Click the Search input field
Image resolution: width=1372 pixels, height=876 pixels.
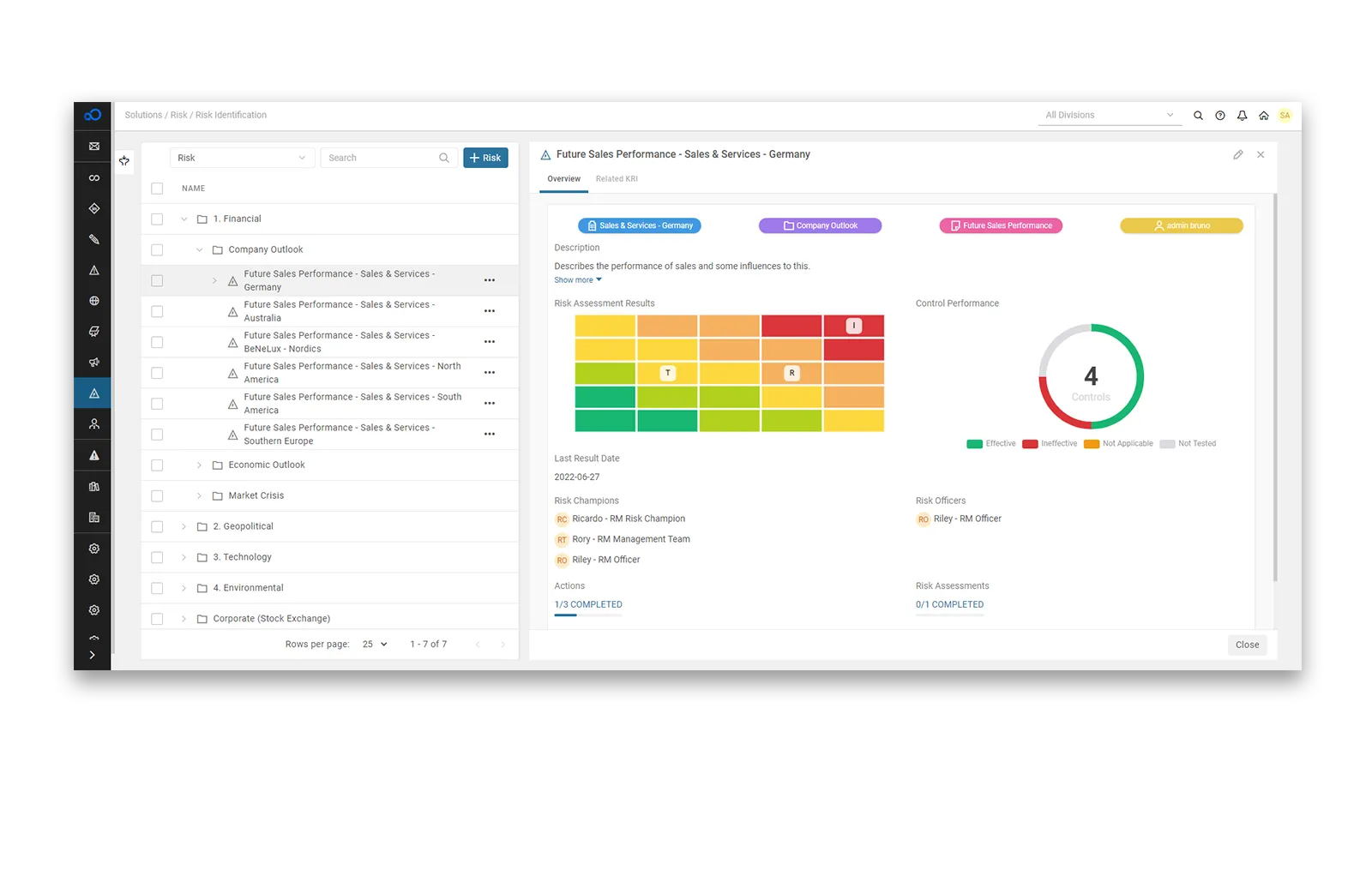tap(388, 158)
